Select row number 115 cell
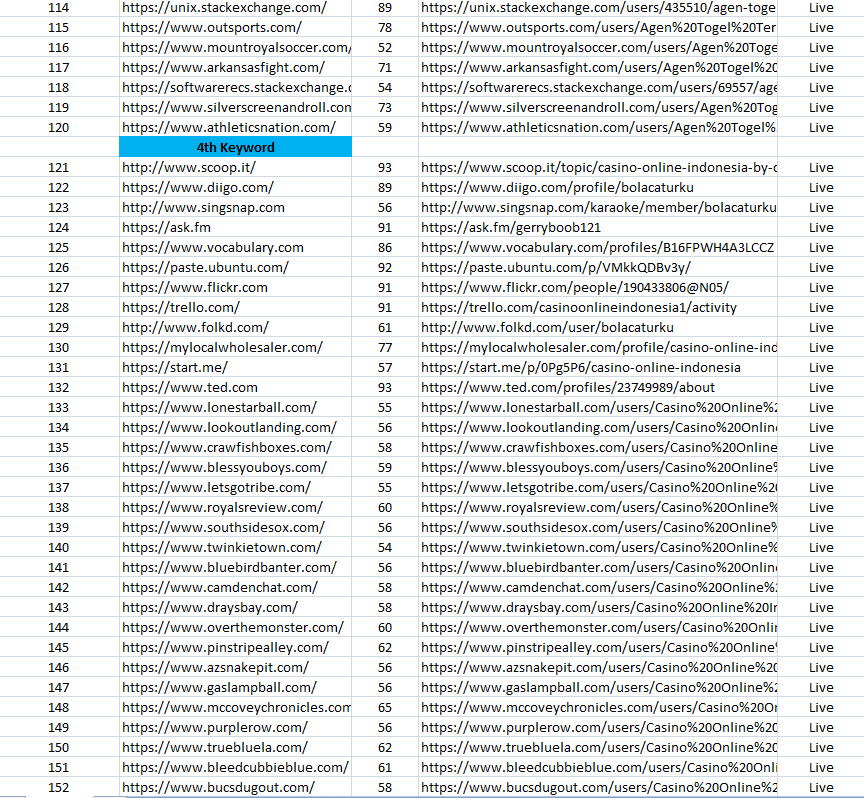Image resolution: width=864 pixels, height=798 pixels. point(59,28)
